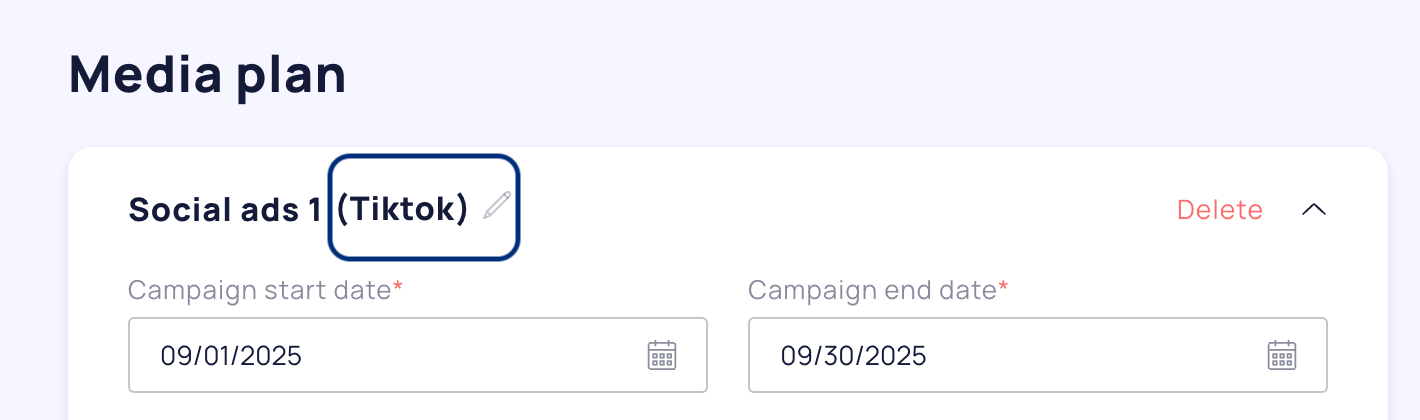The image size is (1420, 420).
Task: Delete the Social ads 1 entry
Action: click(x=1219, y=210)
